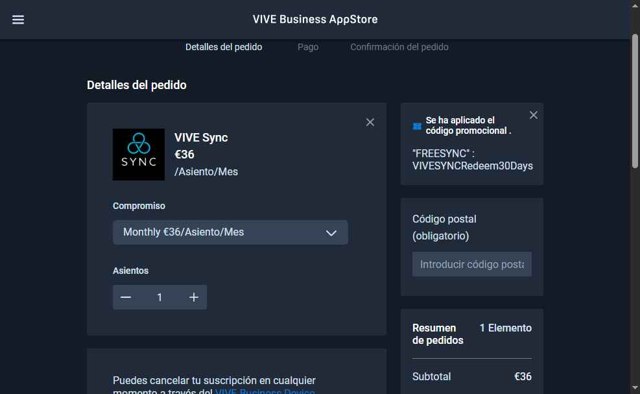Click the scrollbar down arrow
The image size is (640, 394).
(x=635, y=387)
